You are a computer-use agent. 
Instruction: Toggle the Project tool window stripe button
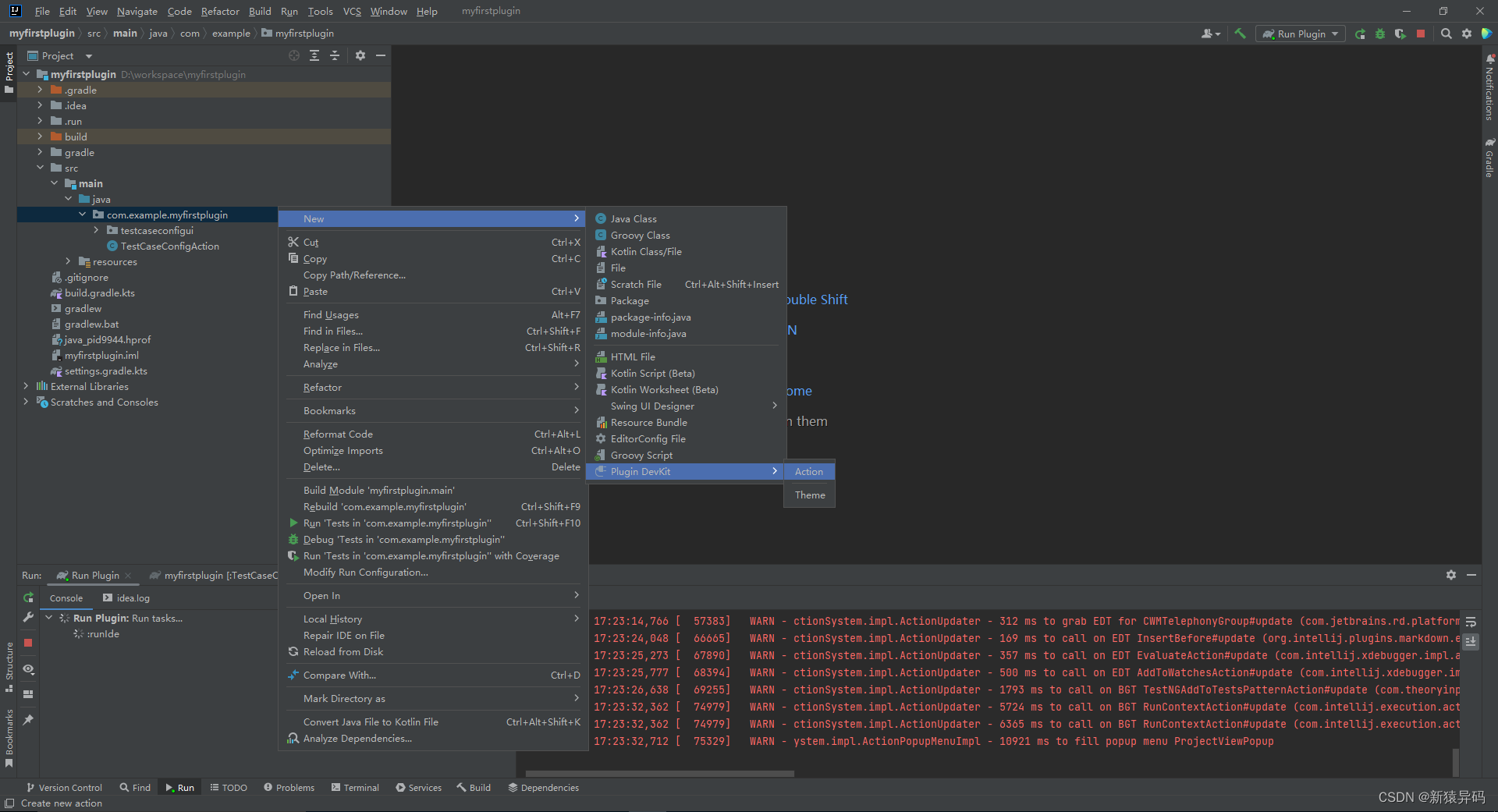coord(9,73)
